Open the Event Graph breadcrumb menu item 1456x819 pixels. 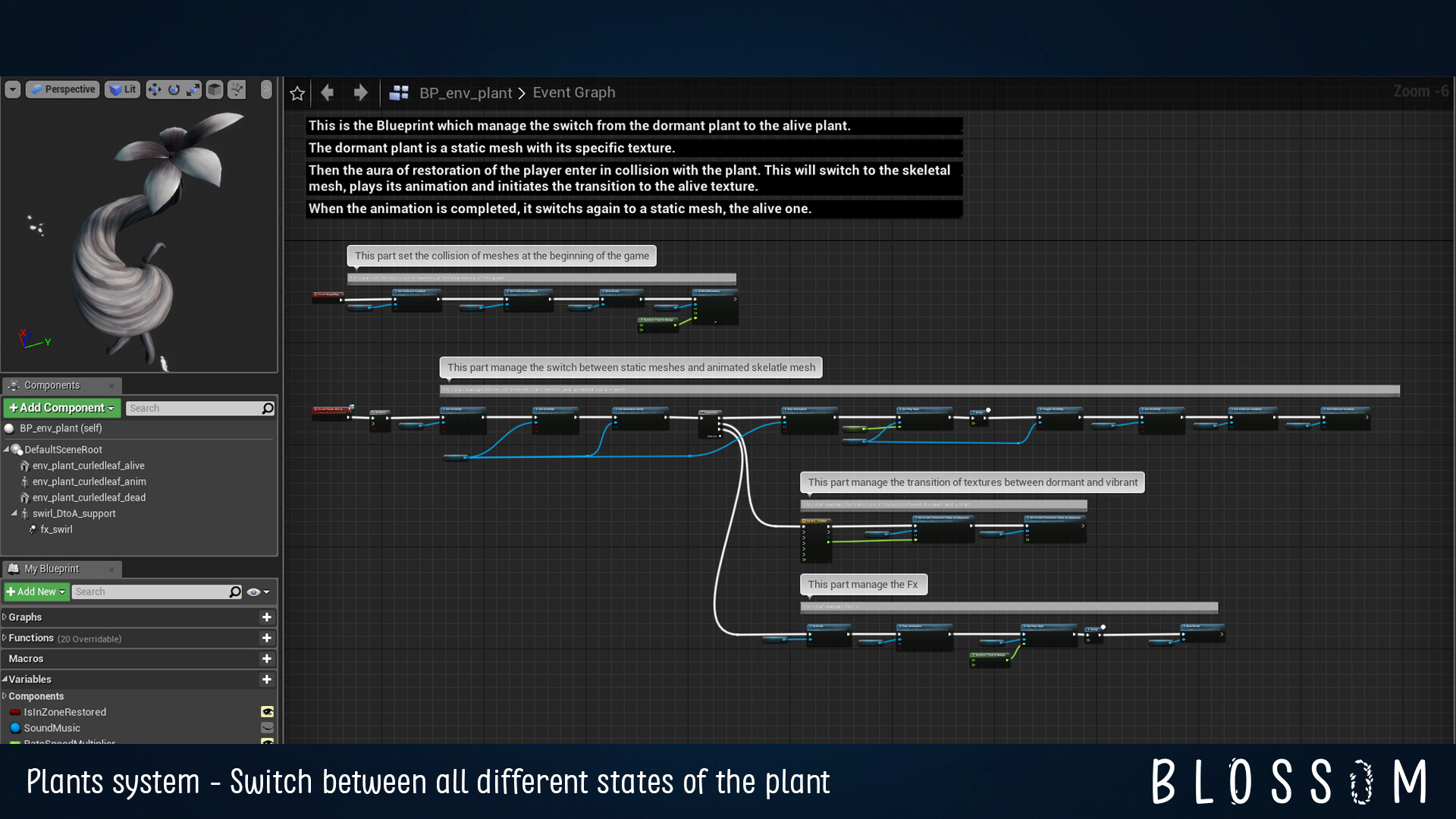coord(573,93)
